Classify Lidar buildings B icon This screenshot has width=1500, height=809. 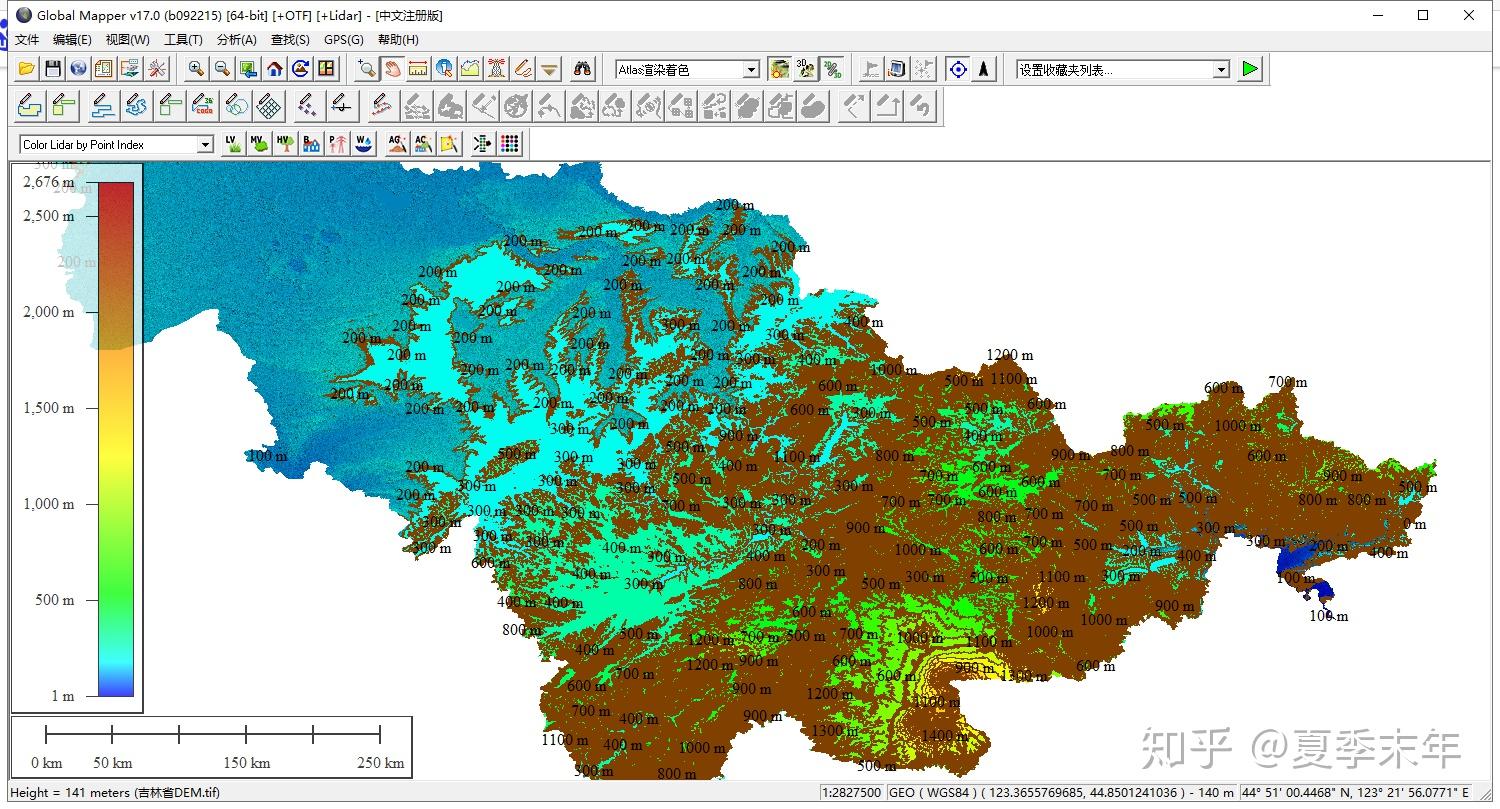coord(312,144)
